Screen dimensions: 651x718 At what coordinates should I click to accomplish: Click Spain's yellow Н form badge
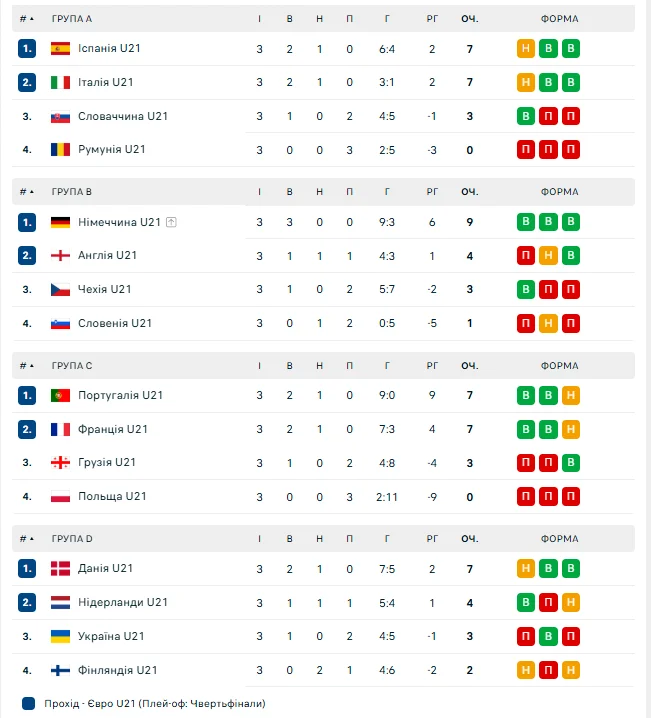[x=526, y=48]
